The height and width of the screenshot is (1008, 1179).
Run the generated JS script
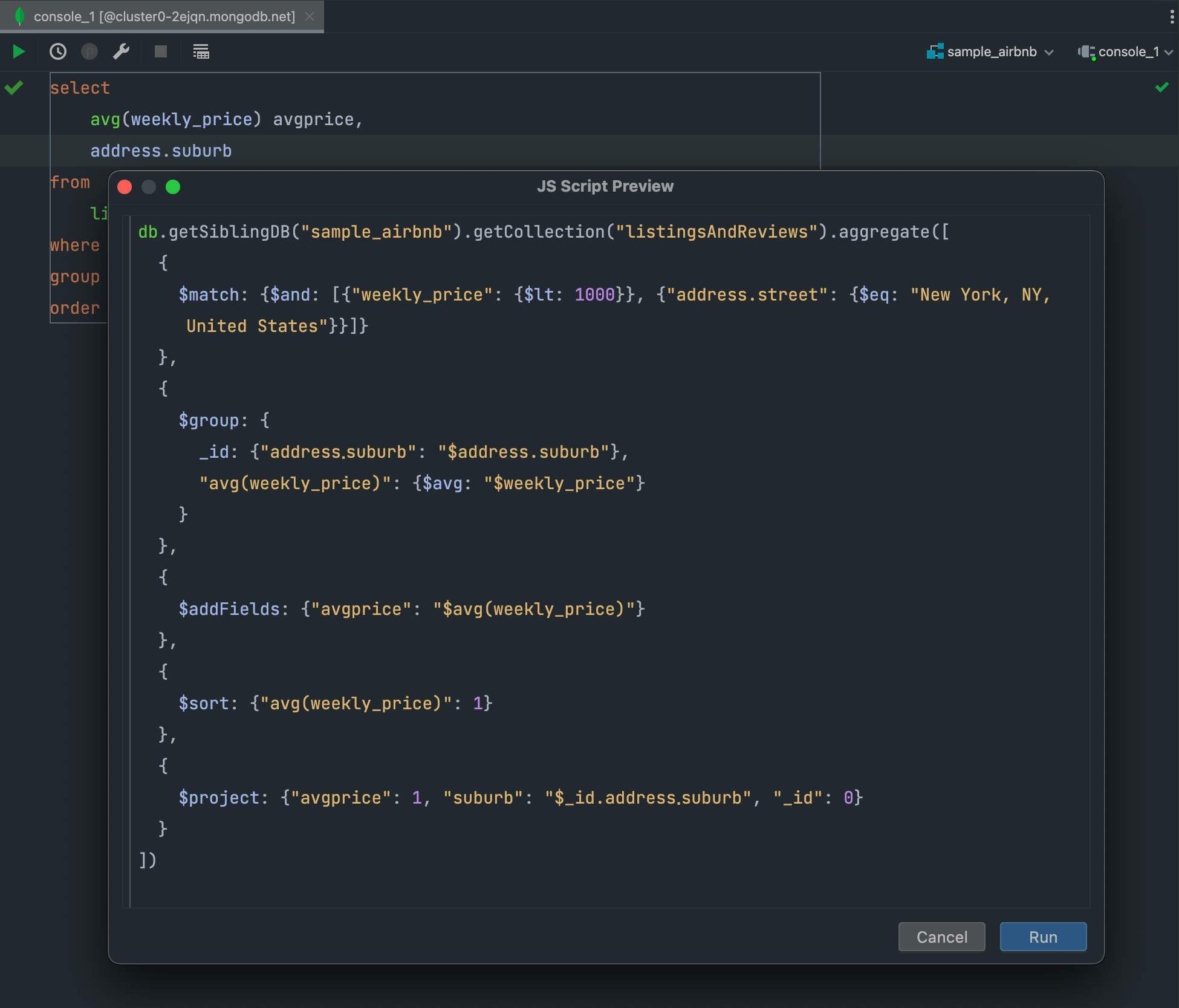1042,937
